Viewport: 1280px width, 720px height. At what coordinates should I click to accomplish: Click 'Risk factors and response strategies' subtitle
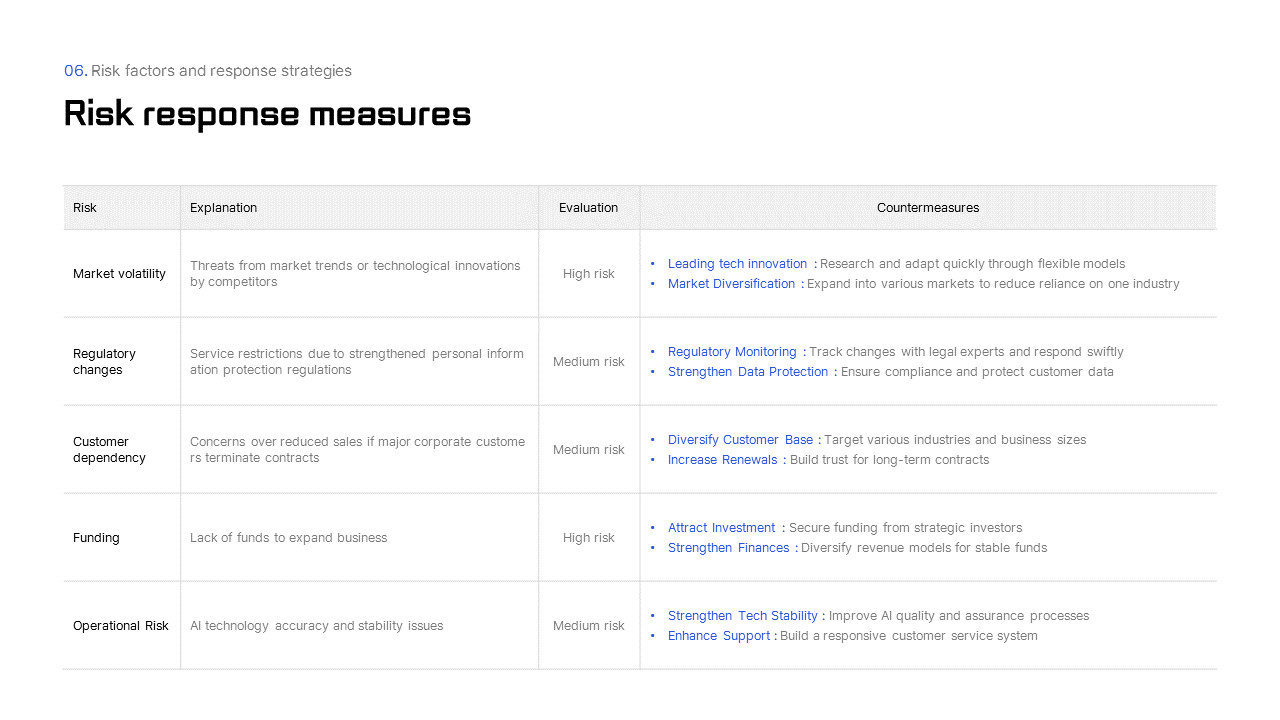point(221,71)
